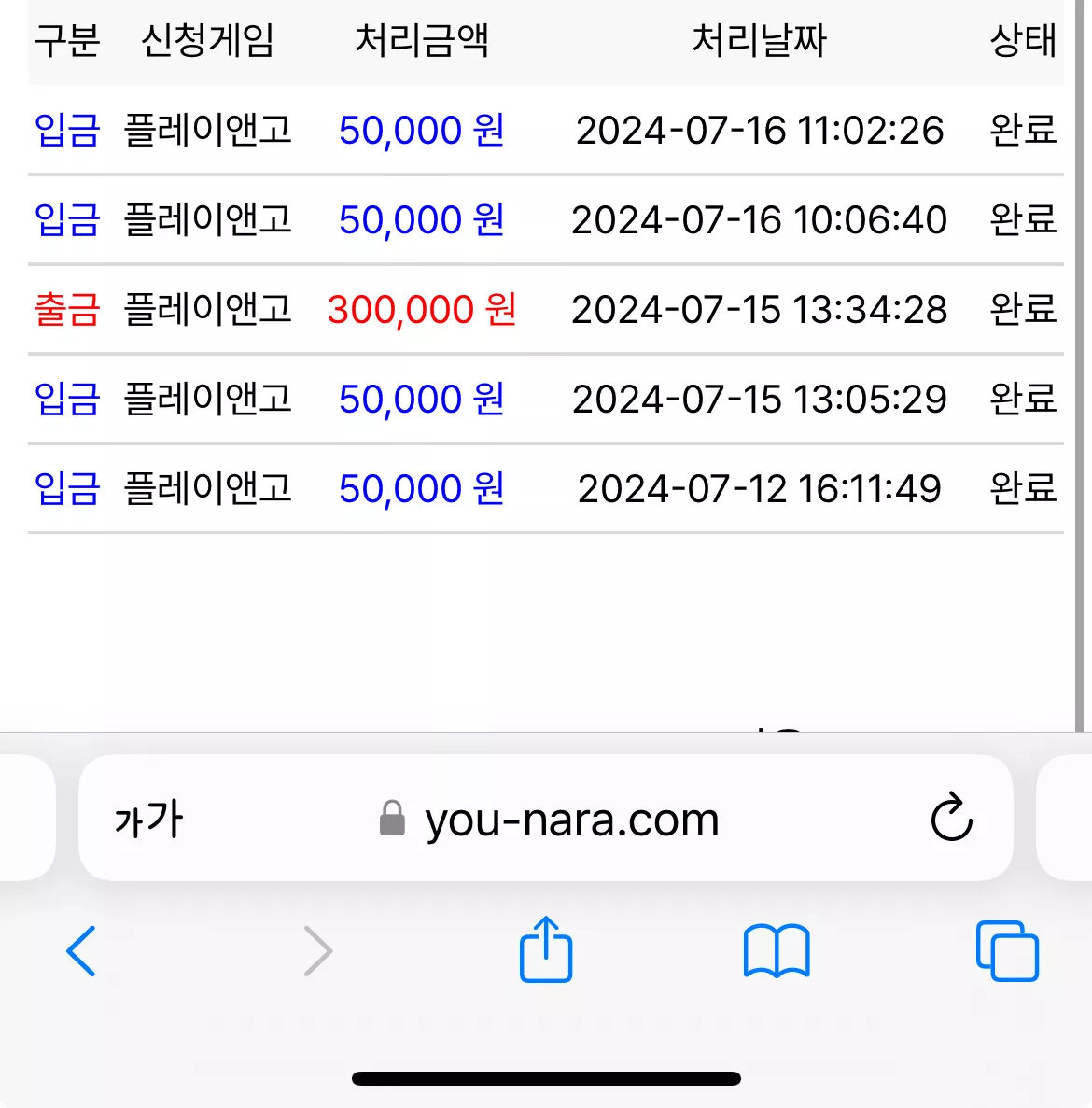Open the share sheet icon

[545, 949]
